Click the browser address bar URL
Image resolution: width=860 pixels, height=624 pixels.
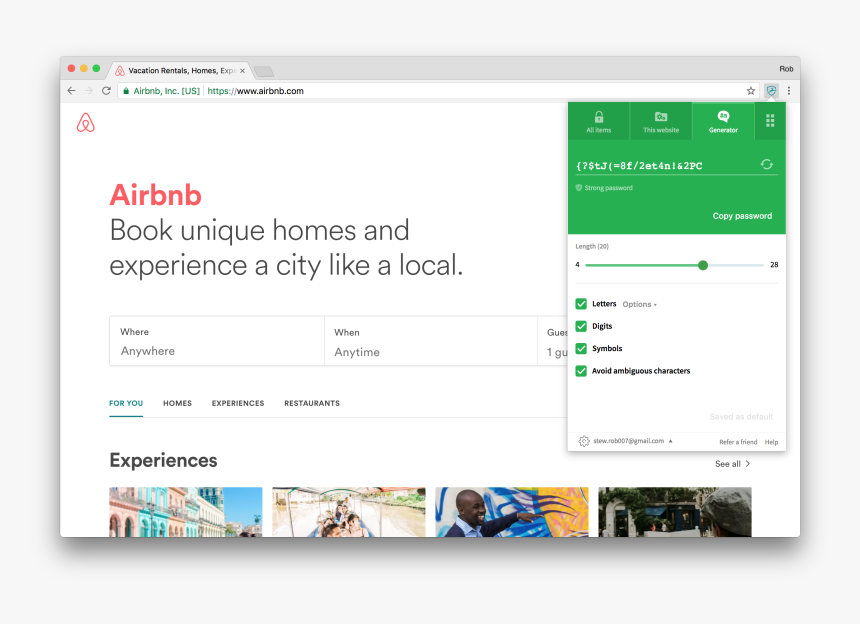(256, 91)
